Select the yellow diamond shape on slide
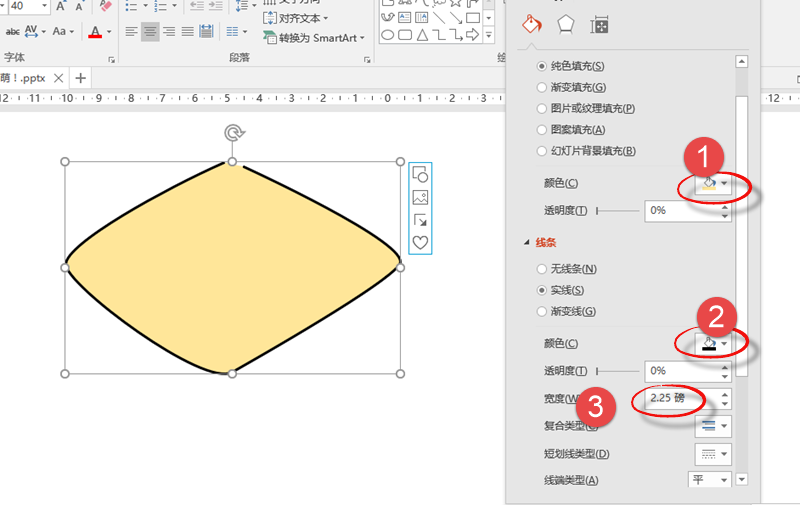The width and height of the screenshot is (800, 505). 232,268
